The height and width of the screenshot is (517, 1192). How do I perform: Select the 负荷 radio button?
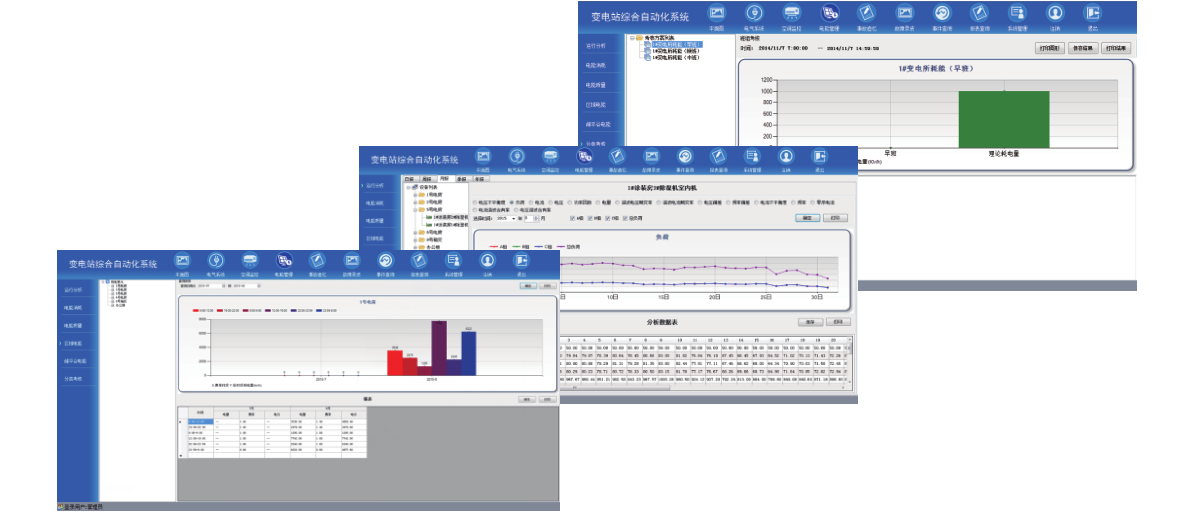click(509, 200)
